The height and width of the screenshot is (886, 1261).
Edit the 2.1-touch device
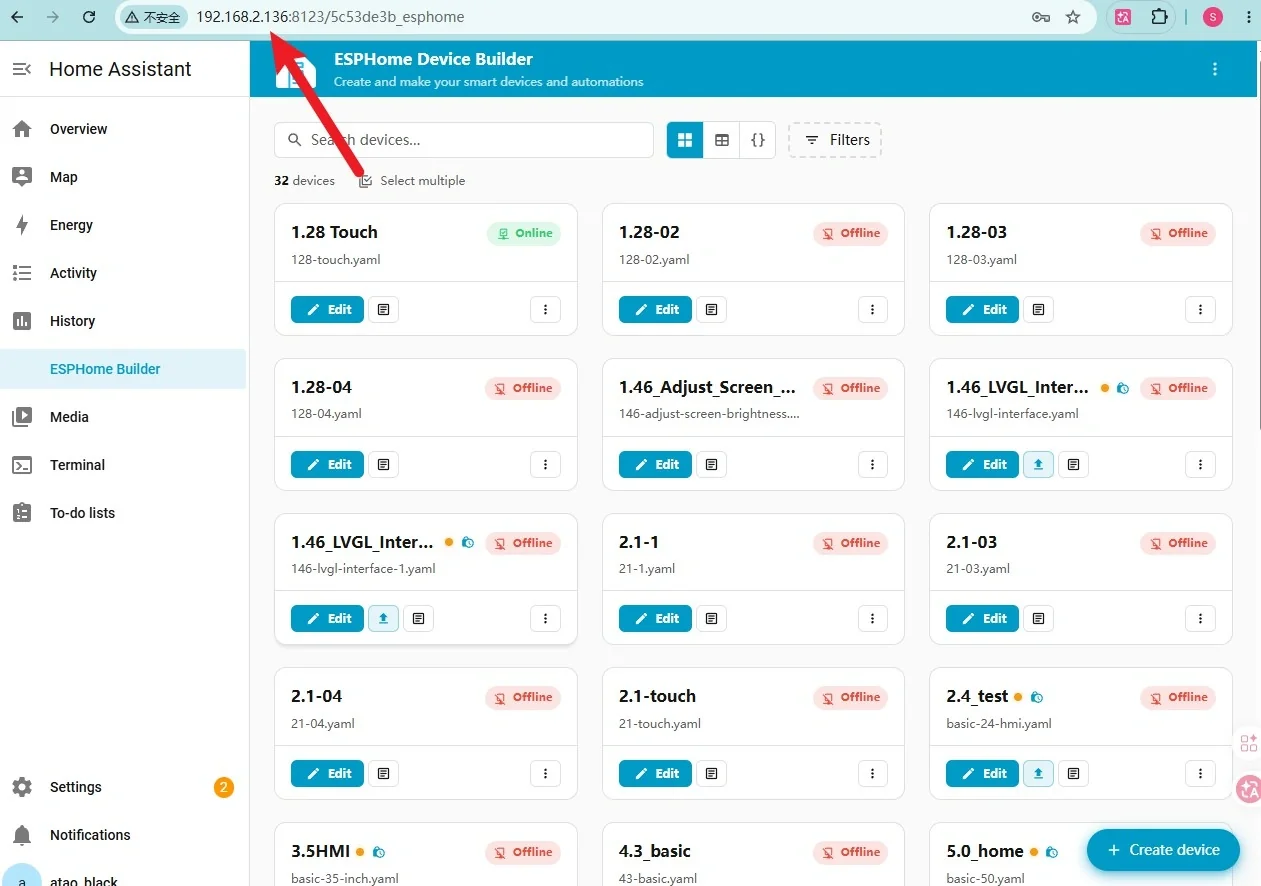click(655, 773)
